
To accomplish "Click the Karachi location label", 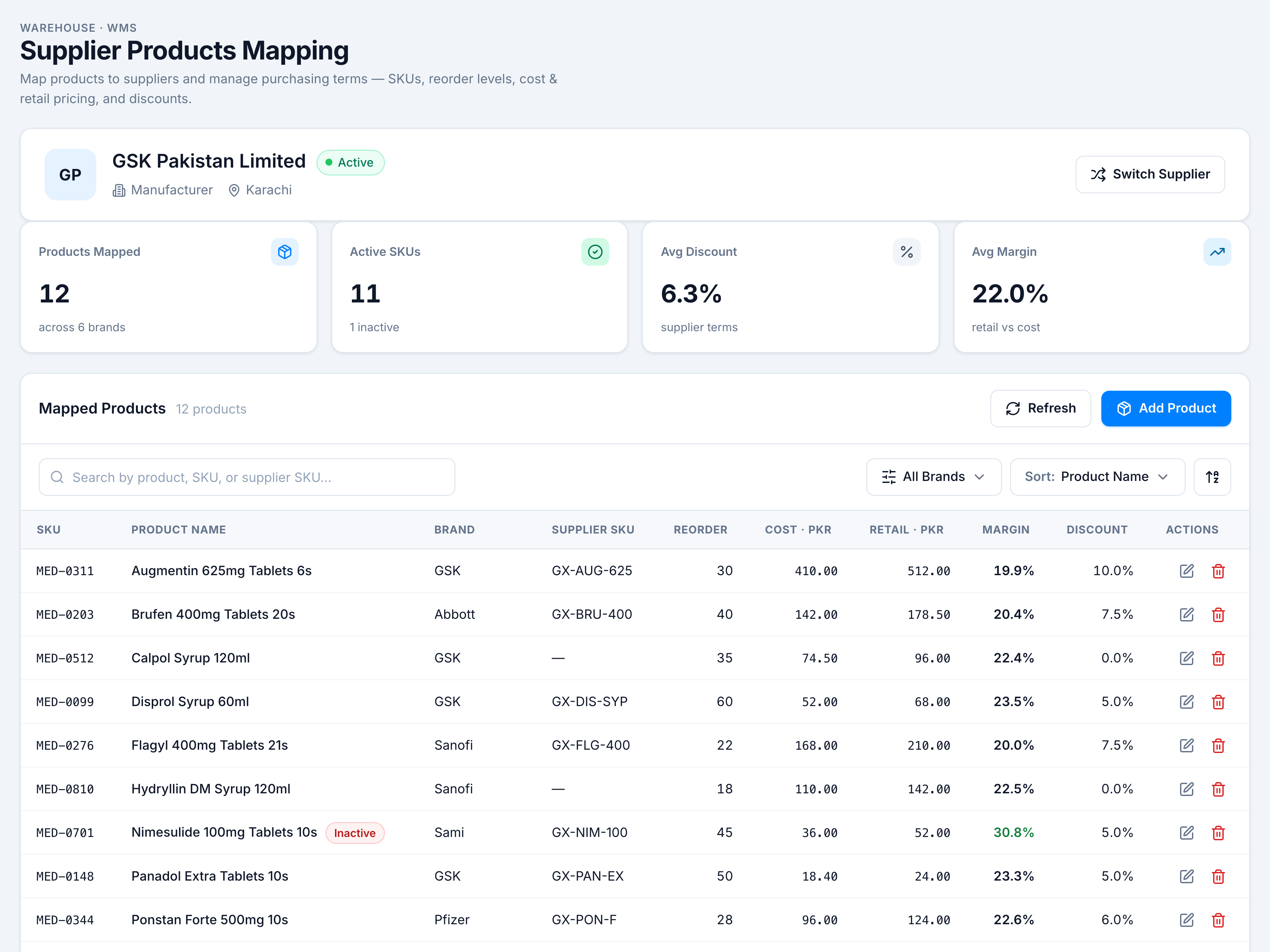I will [x=269, y=190].
